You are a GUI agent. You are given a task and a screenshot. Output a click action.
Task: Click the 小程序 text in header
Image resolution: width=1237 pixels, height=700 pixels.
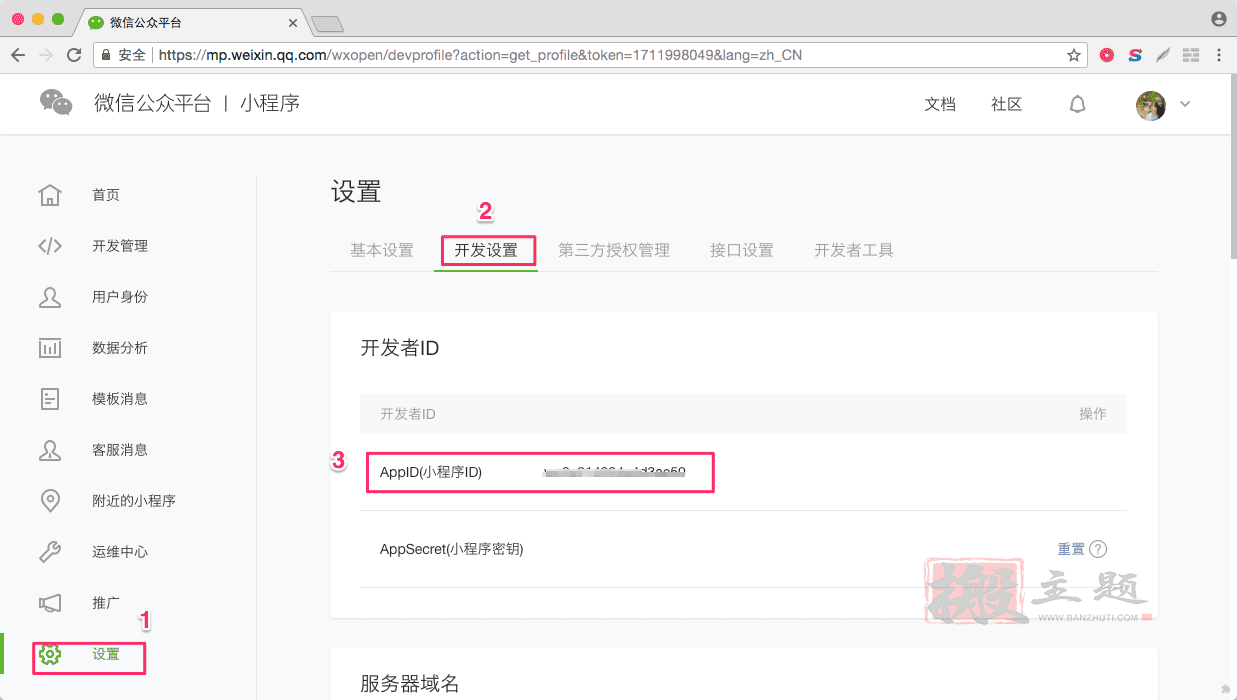tap(270, 103)
